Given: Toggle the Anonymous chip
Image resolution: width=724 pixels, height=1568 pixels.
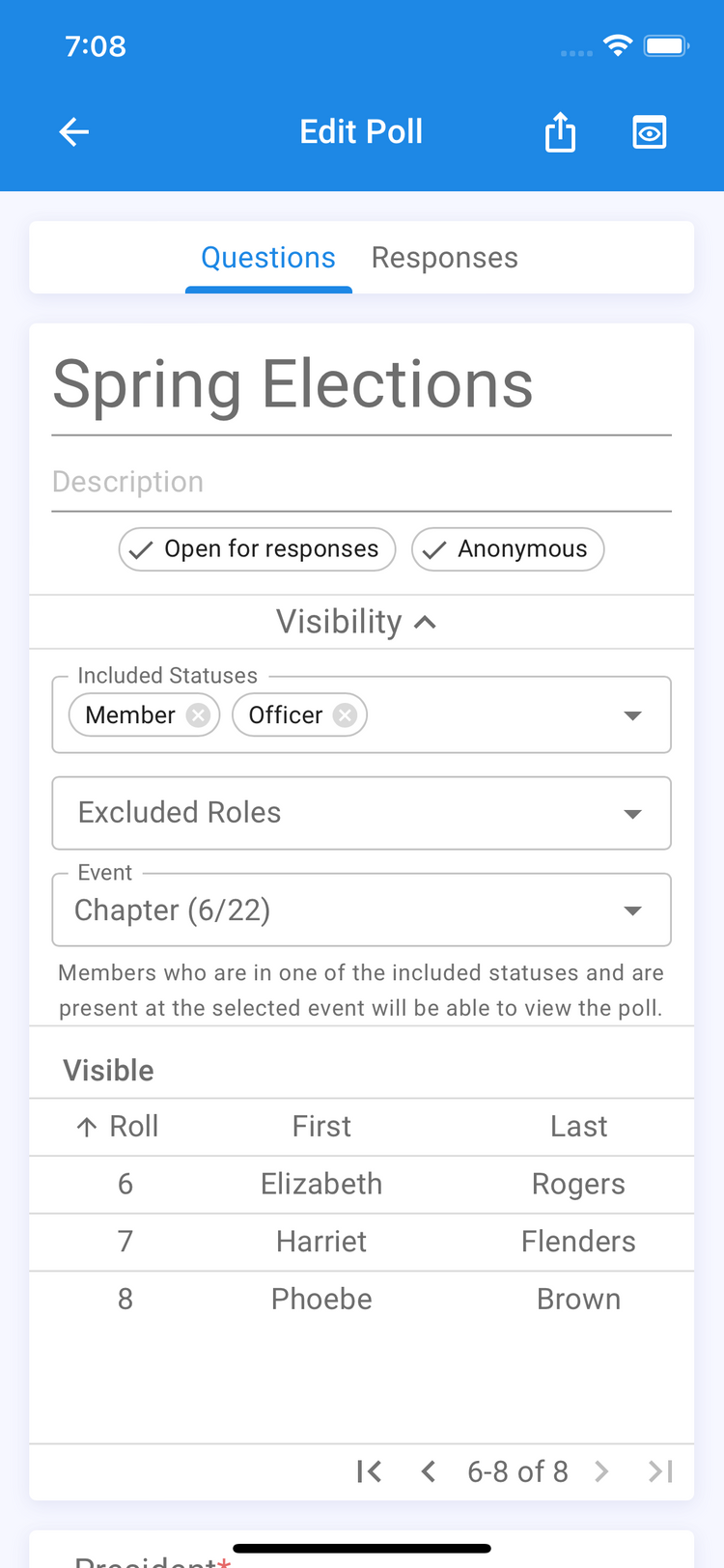Looking at the screenshot, I should (508, 549).
